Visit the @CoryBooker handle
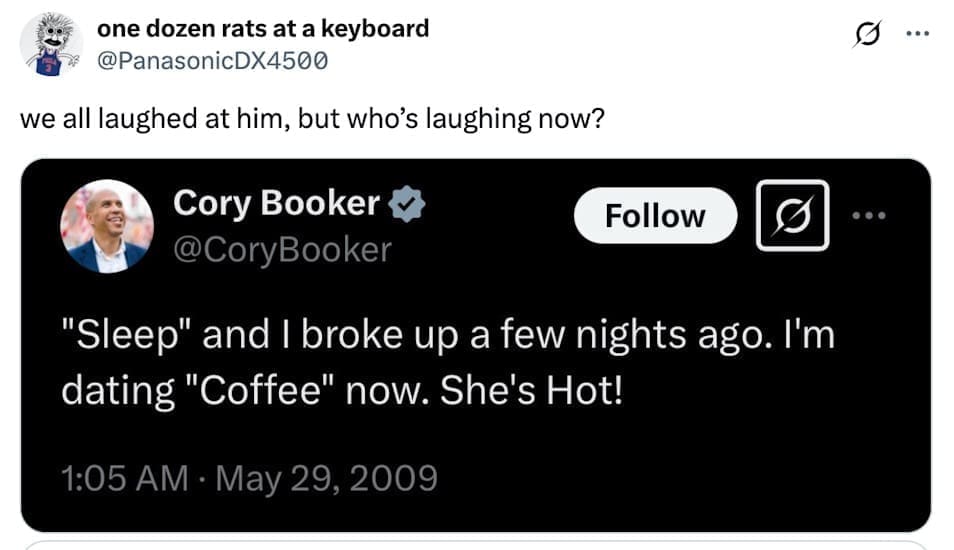 point(282,249)
